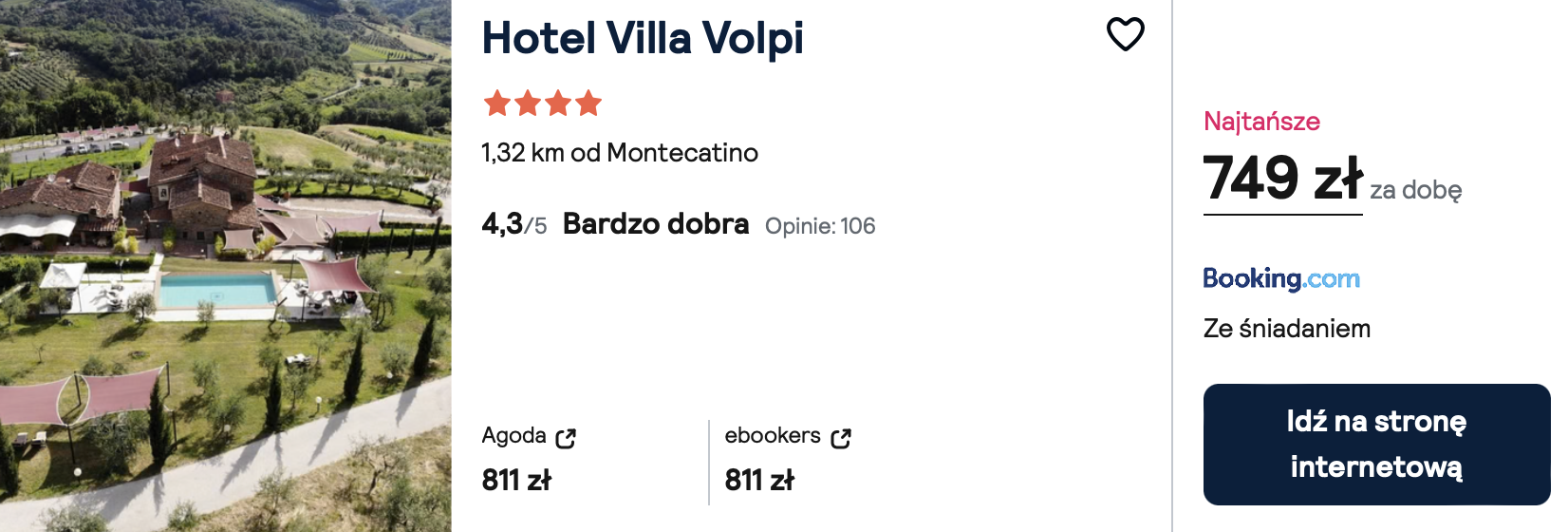Click the Booking.com logo
This screenshot has width=1568, height=532.
(1281, 278)
